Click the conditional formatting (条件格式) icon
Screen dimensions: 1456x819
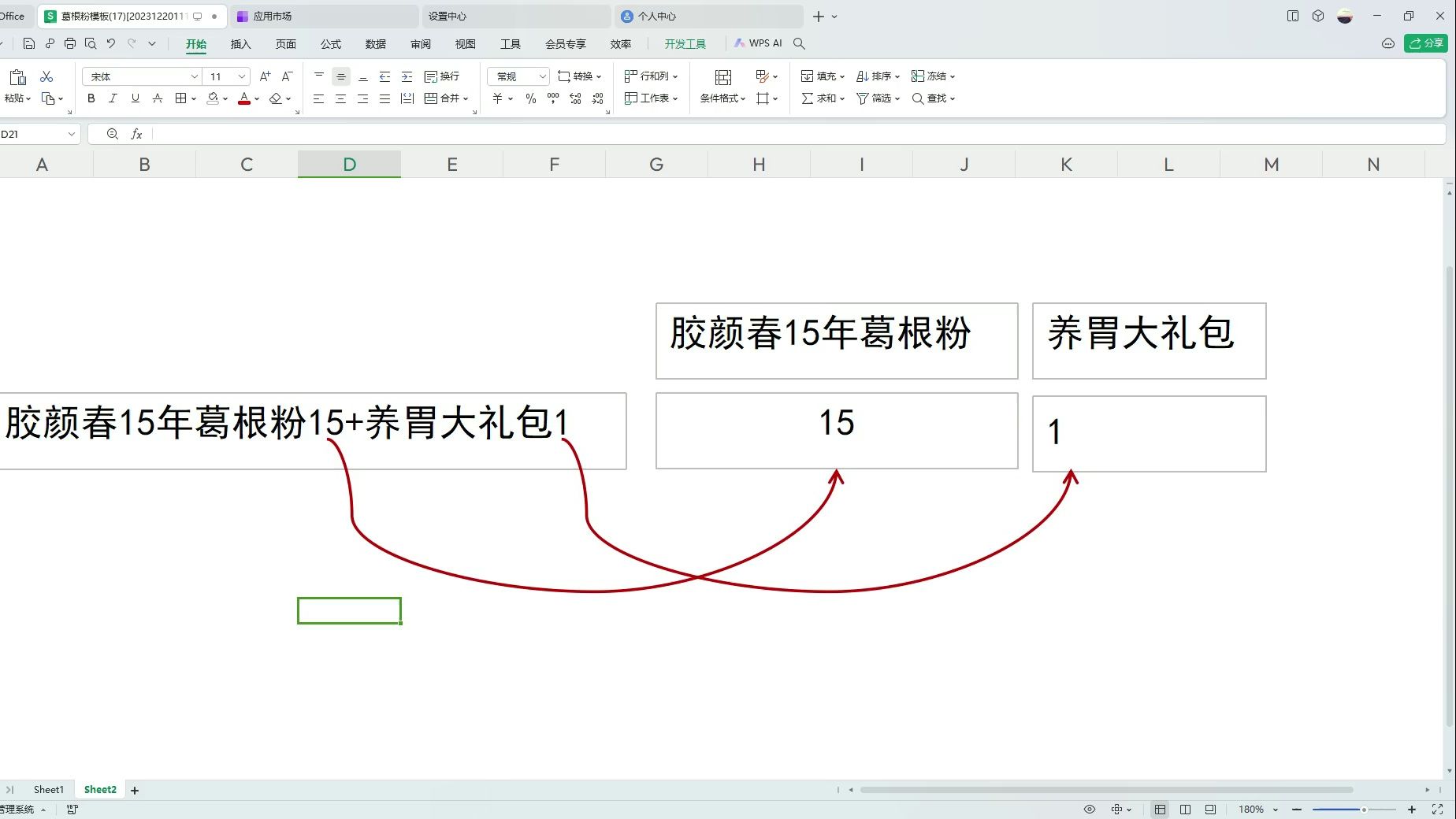coord(719,98)
